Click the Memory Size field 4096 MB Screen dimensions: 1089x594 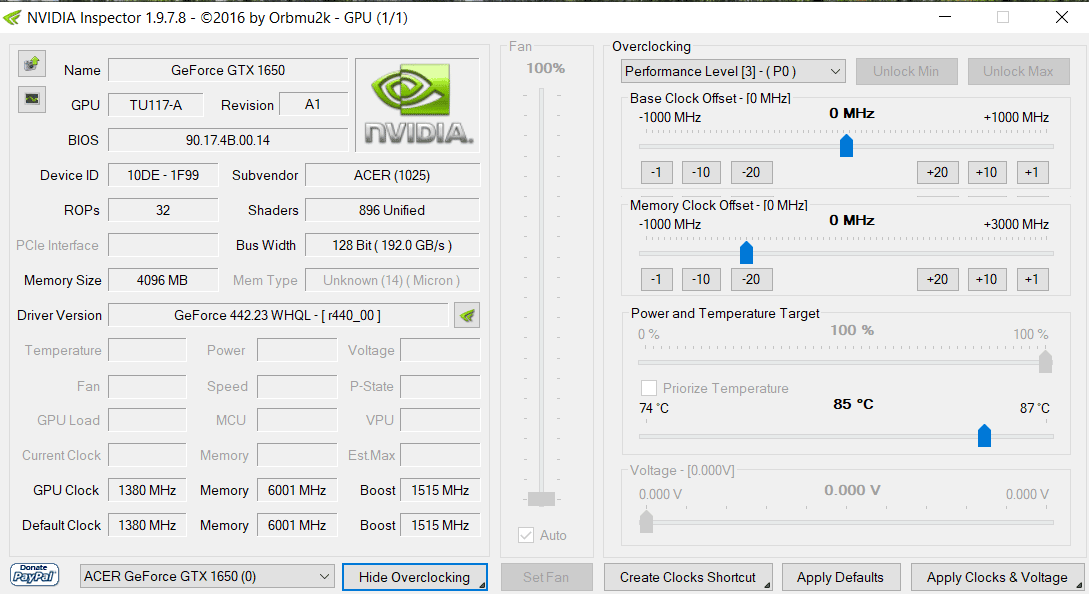pyautogui.click(x=163, y=280)
